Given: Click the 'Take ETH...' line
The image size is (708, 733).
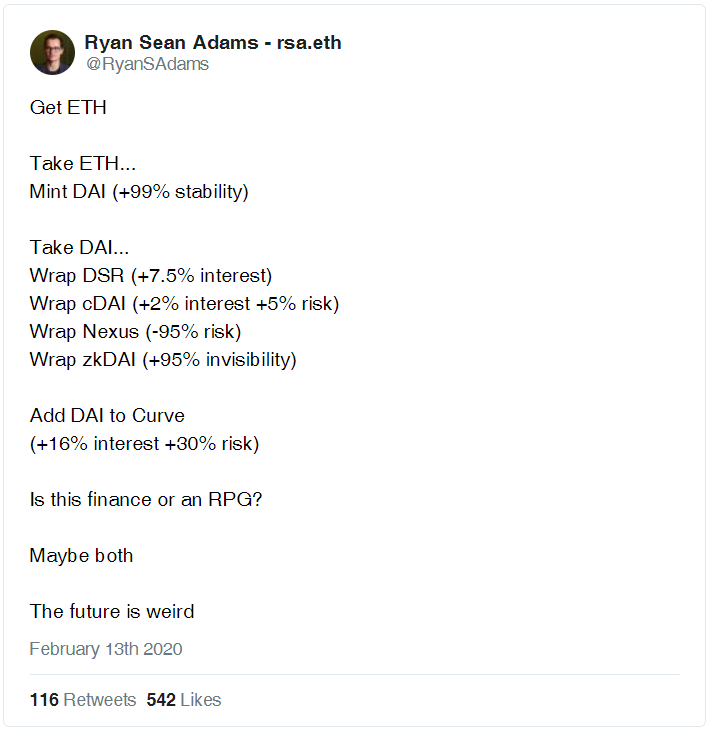Looking at the screenshot, I should pos(83,164).
